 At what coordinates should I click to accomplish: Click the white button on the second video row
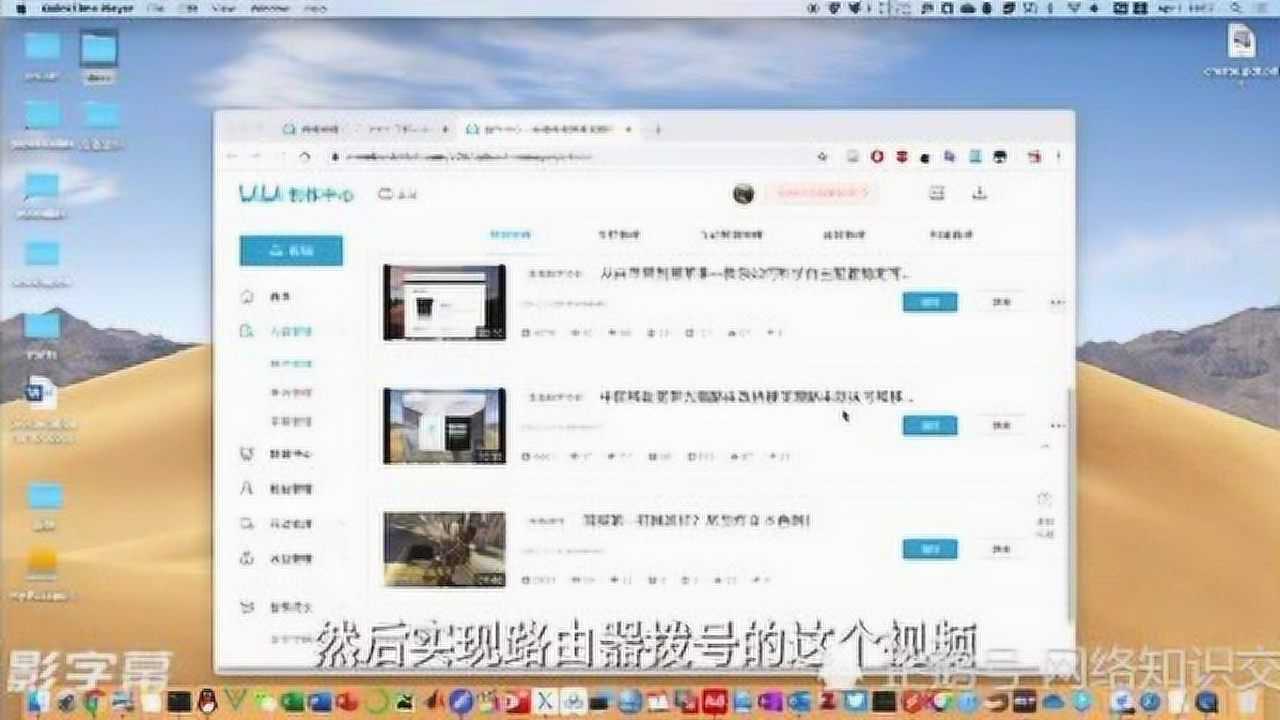(x=1001, y=426)
